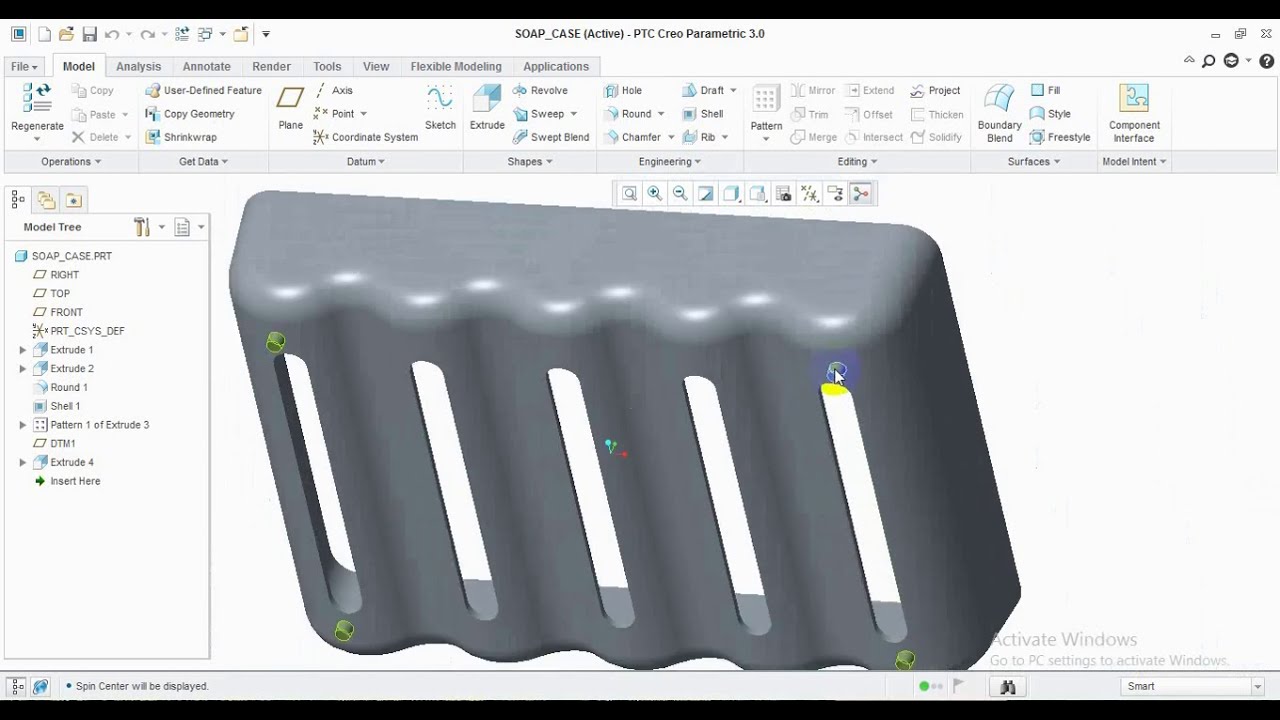Open the Boundary Blend tool
The width and height of the screenshot is (1280, 720).
click(999, 113)
